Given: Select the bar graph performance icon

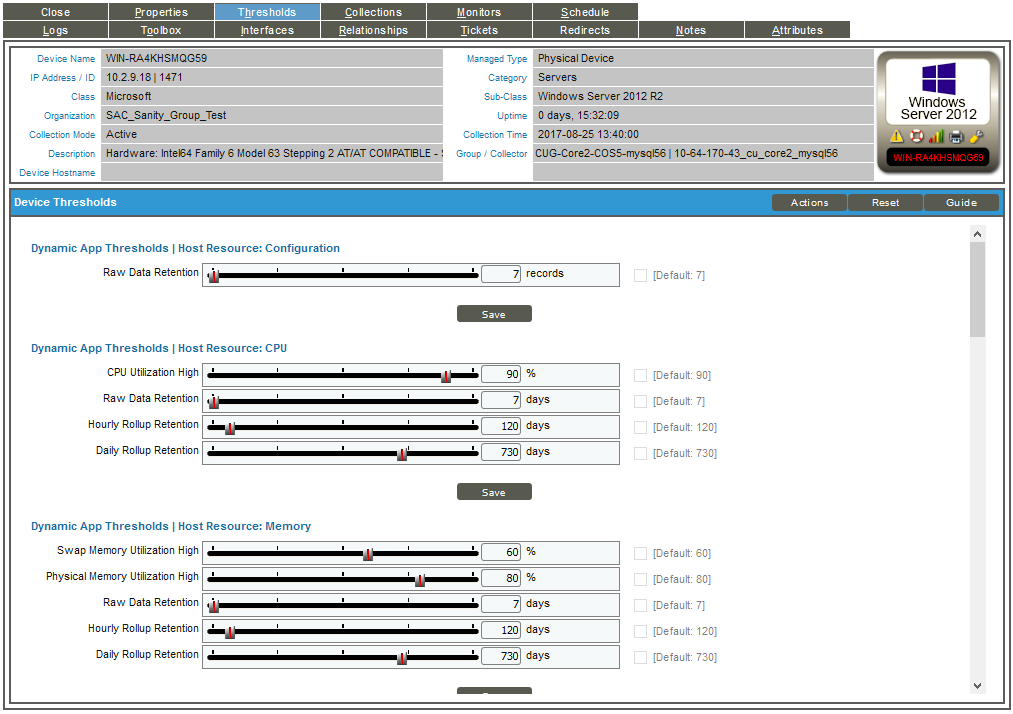Looking at the screenshot, I should pos(936,136).
